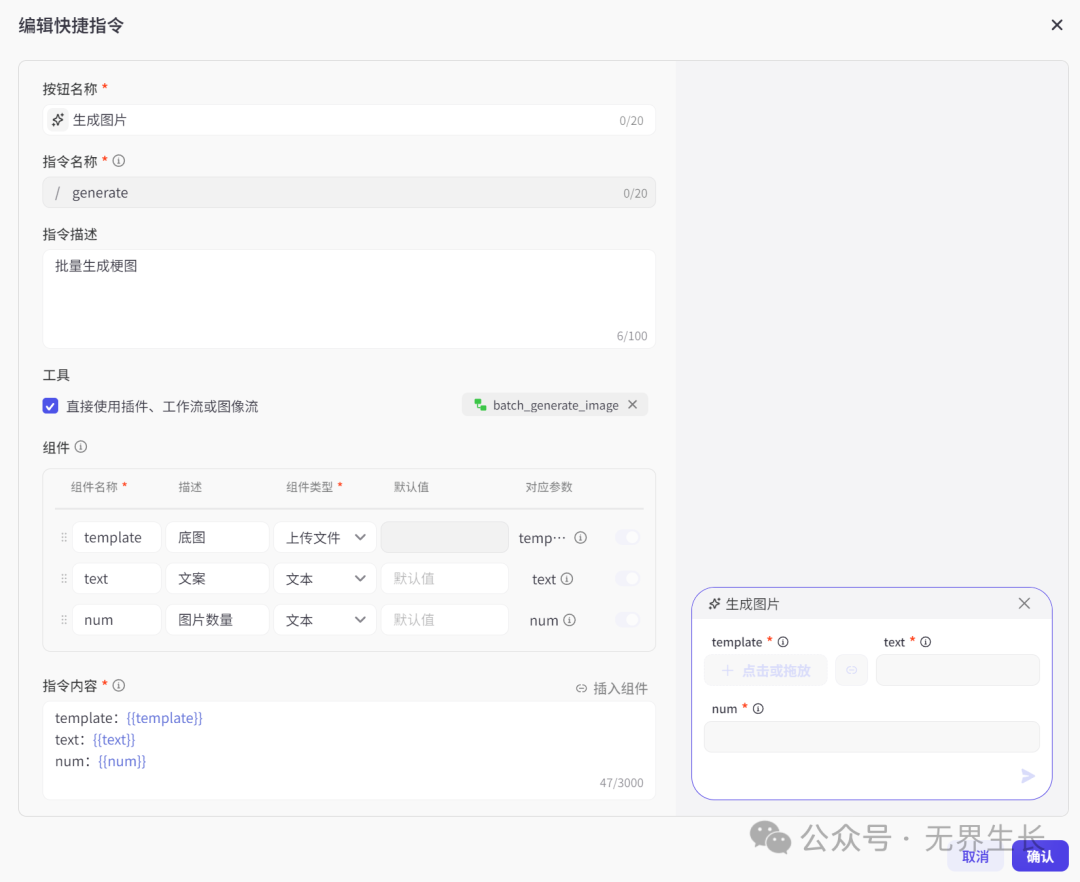Click the button icon picker beside 生成图片
This screenshot has width=1080, height=882.
[58, 120]
